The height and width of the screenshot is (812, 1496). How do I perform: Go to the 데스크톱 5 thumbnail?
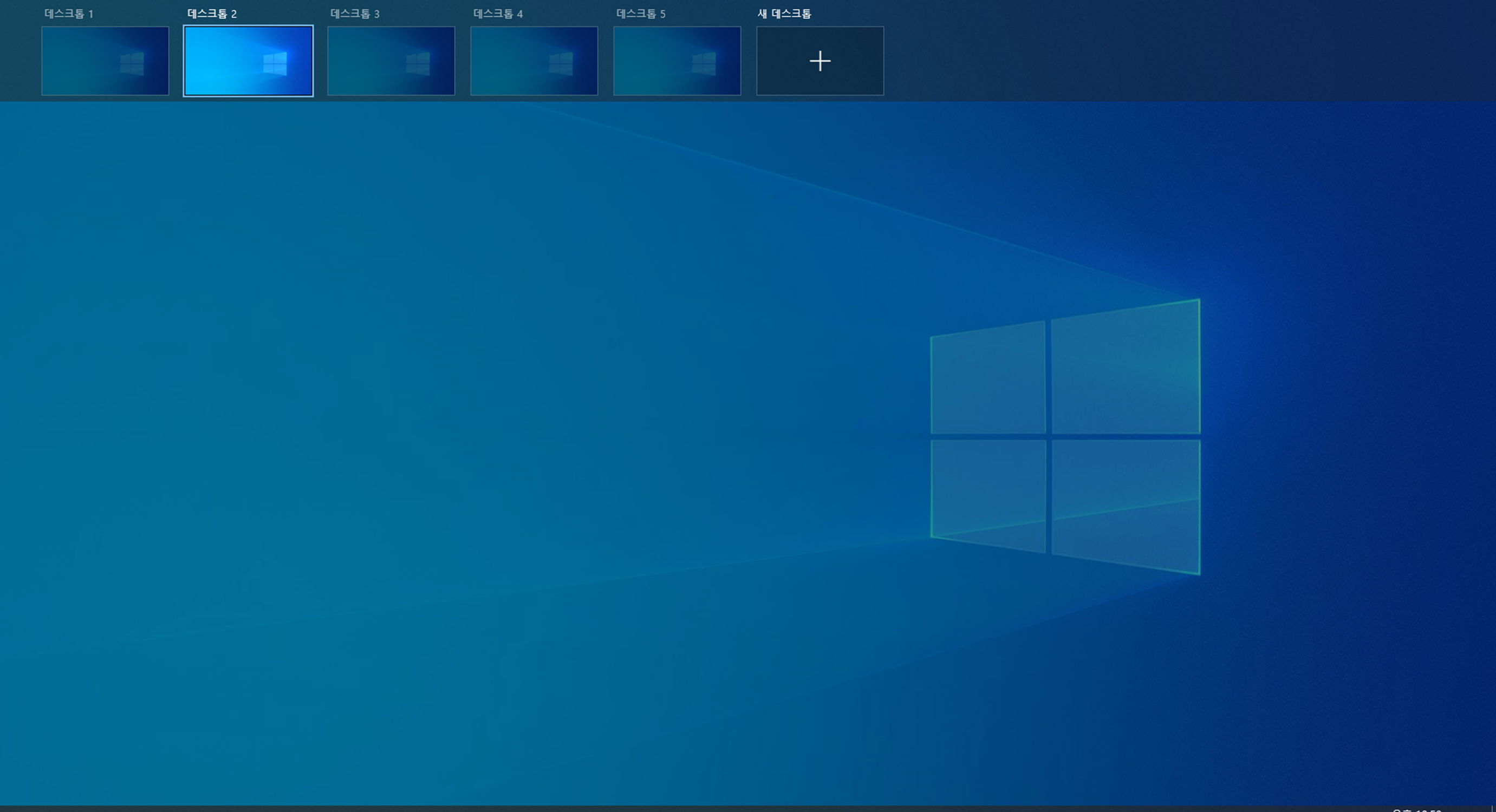(677, 61)
